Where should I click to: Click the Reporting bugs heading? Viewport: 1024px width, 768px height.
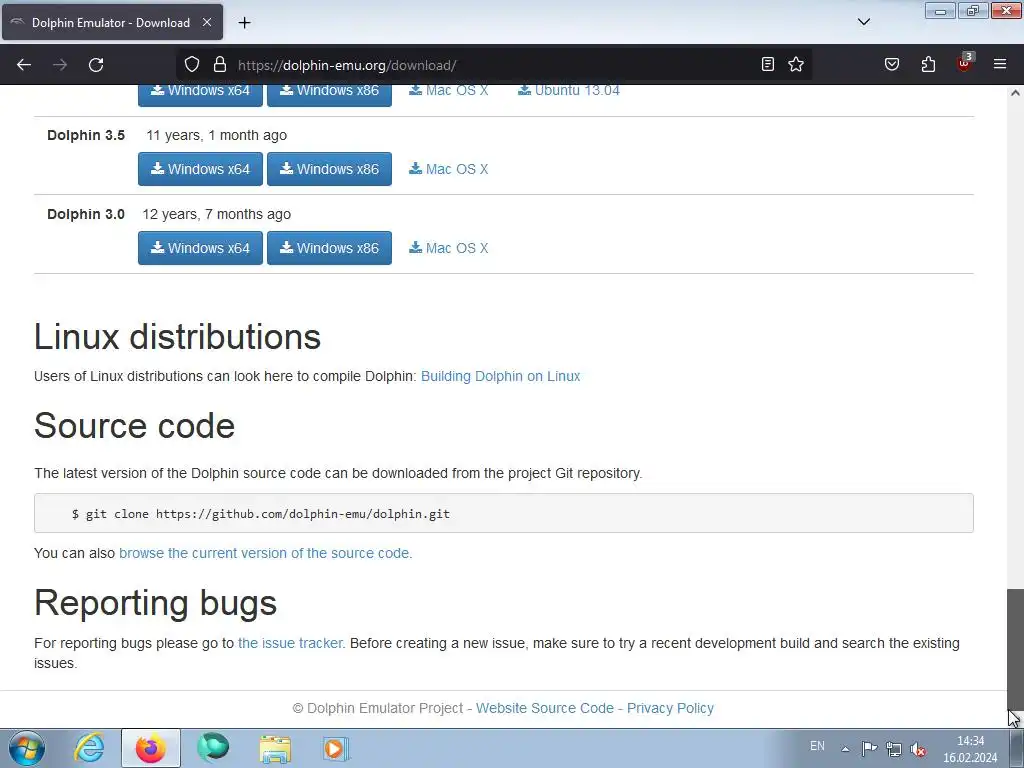(155, 603)
